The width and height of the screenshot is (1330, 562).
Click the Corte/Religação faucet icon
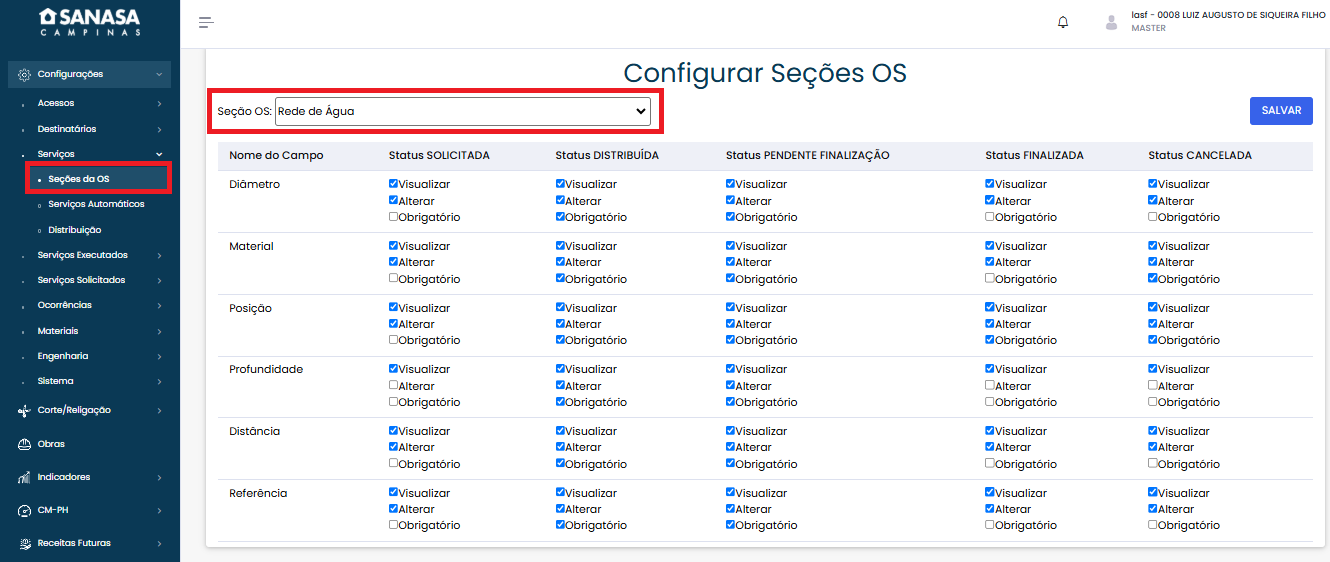(24, 410)
